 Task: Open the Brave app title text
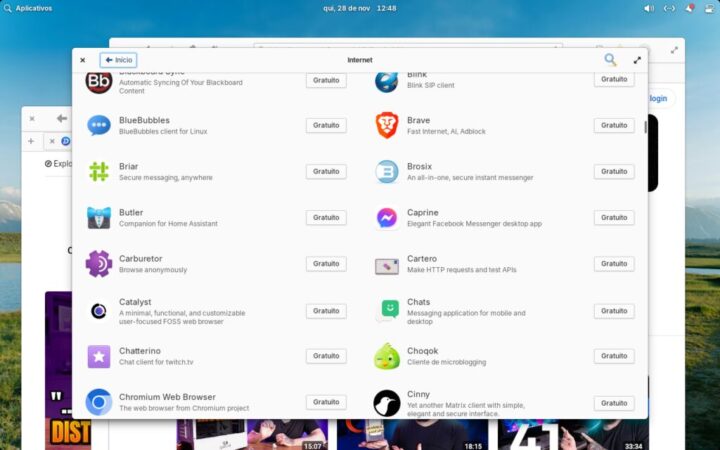(x=418, y=120)
